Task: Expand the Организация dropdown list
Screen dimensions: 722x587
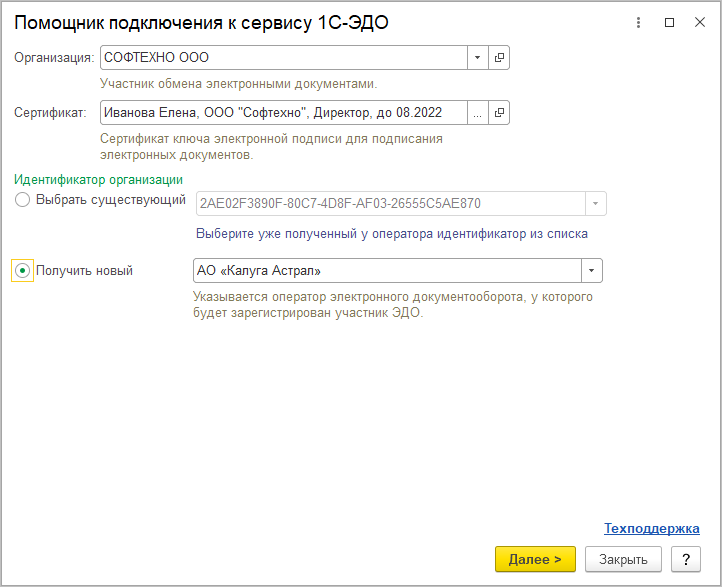Action: (477, 58)
